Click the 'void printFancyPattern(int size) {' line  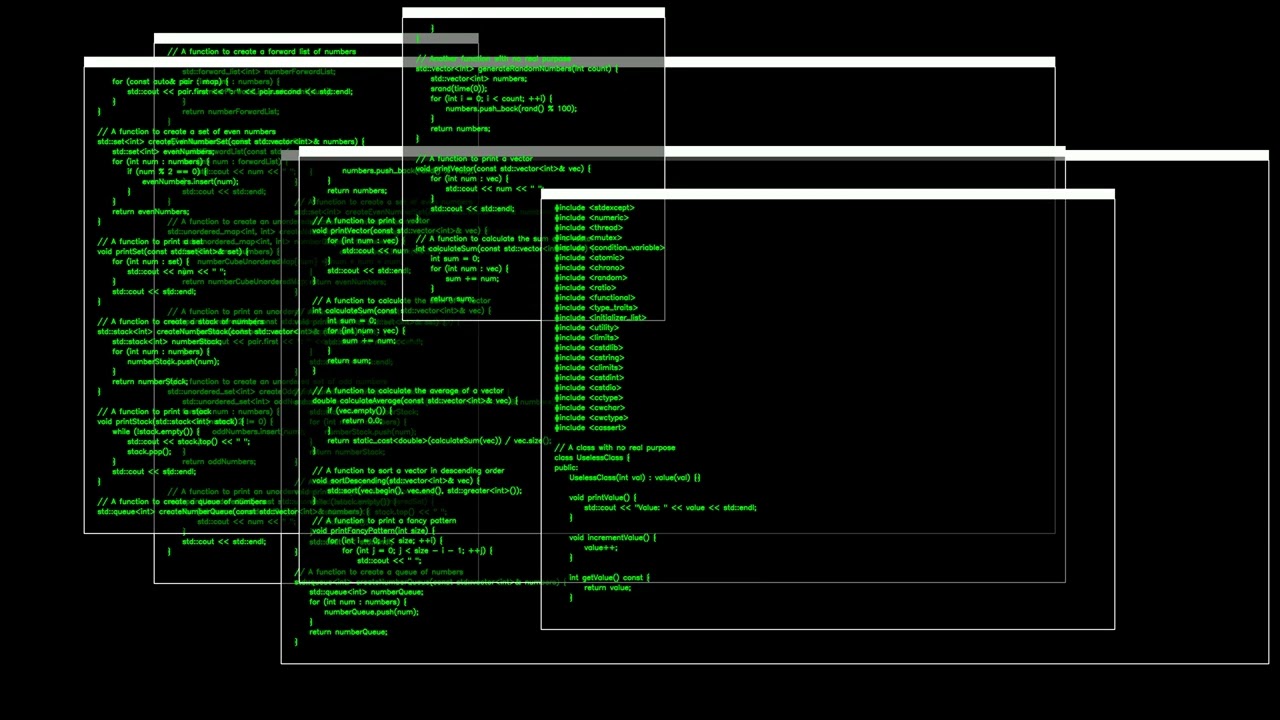click(x=373, y=531)
